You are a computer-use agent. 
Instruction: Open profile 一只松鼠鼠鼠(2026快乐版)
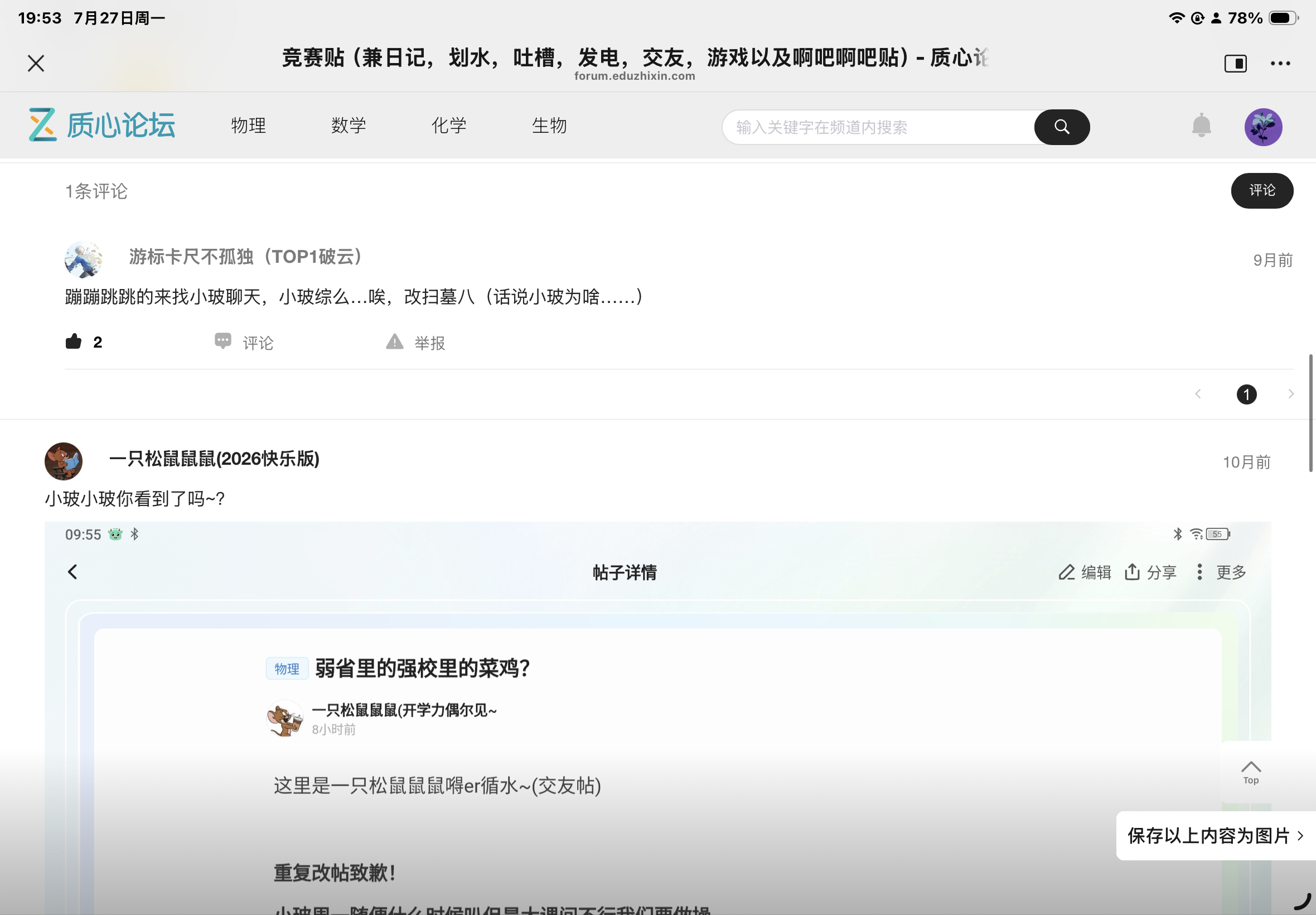(x=214, y=459)
